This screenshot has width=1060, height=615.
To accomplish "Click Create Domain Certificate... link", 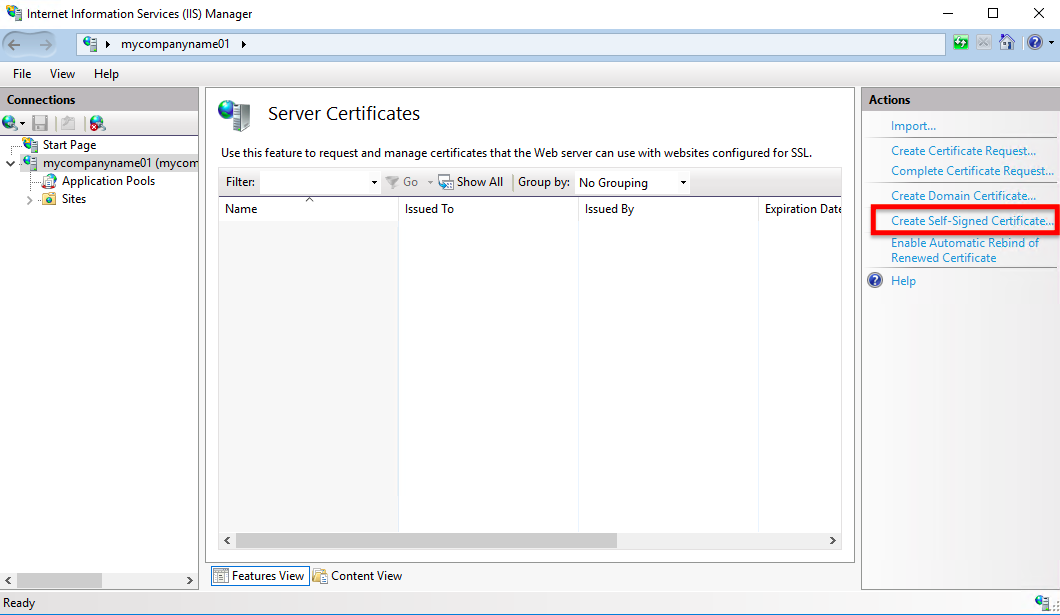I will click(x=963, y=196).
